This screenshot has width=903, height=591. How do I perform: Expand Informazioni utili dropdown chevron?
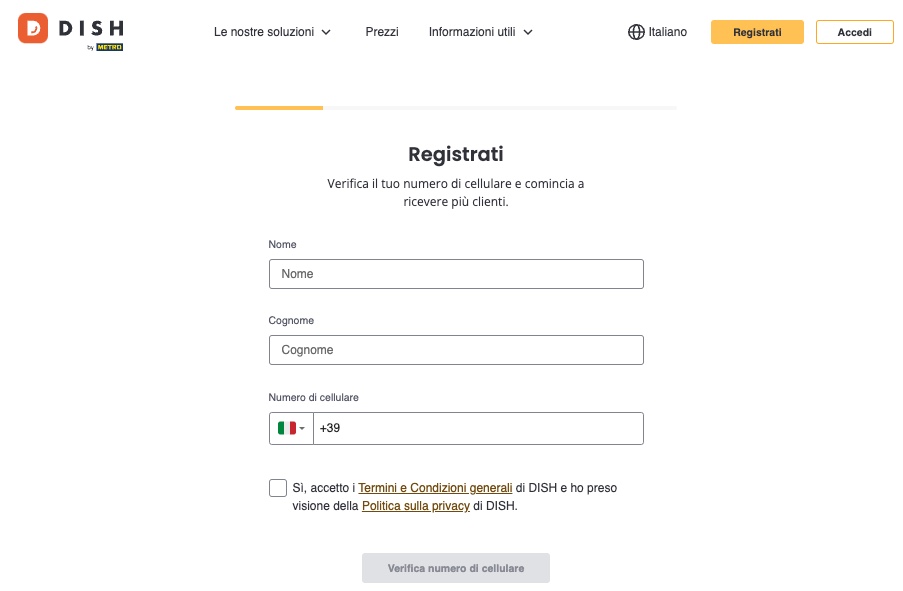[528, 32]
